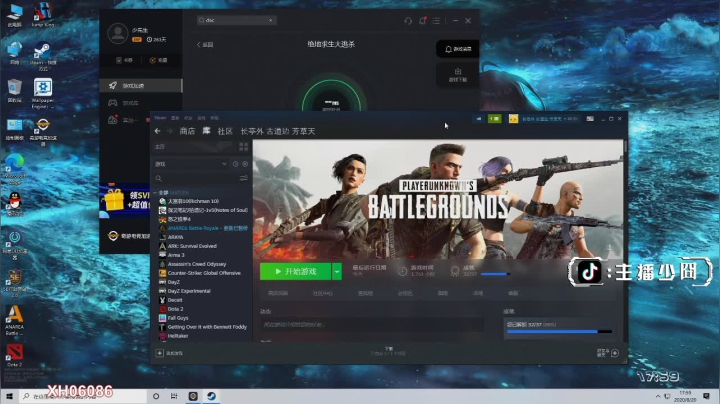Clear the accelerator search text with X
This screenshot has height=404, width=720.
point(270,20)
